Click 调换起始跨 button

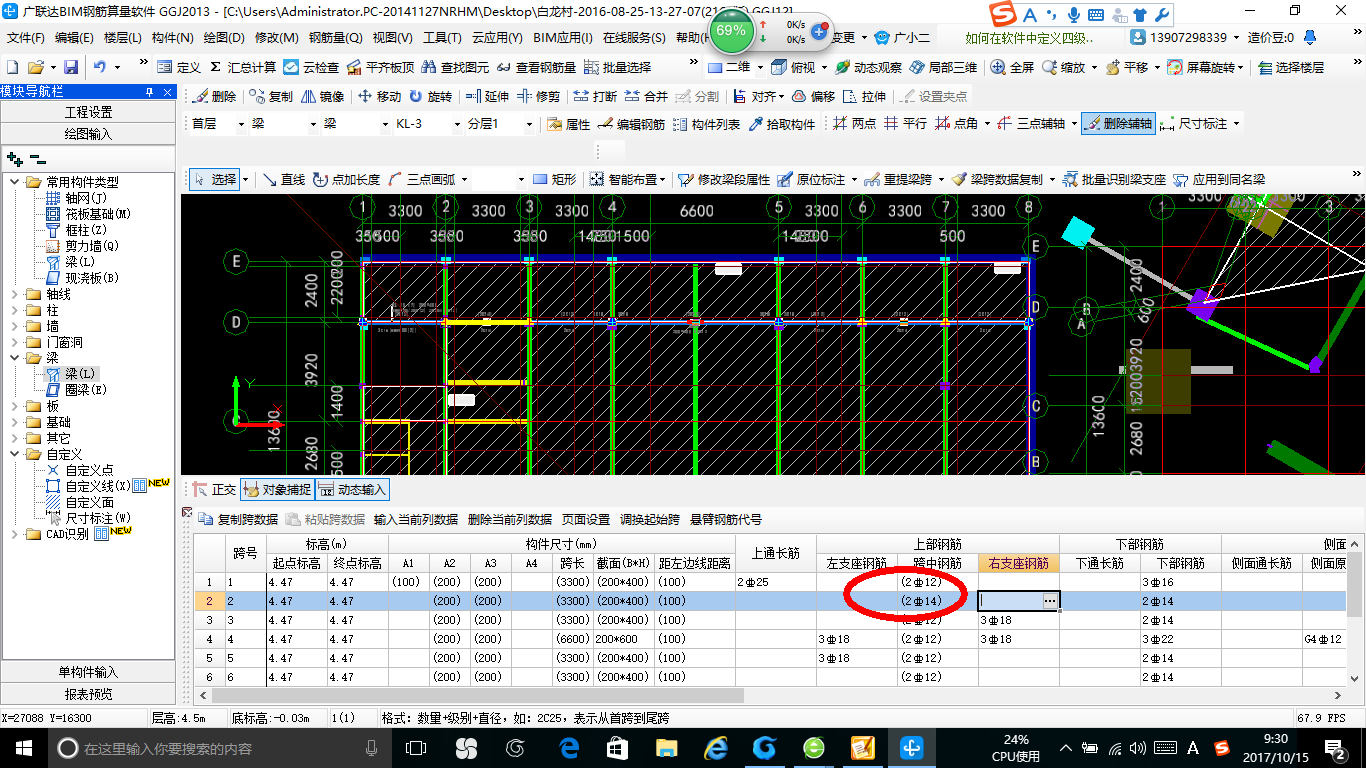(649, 519)
